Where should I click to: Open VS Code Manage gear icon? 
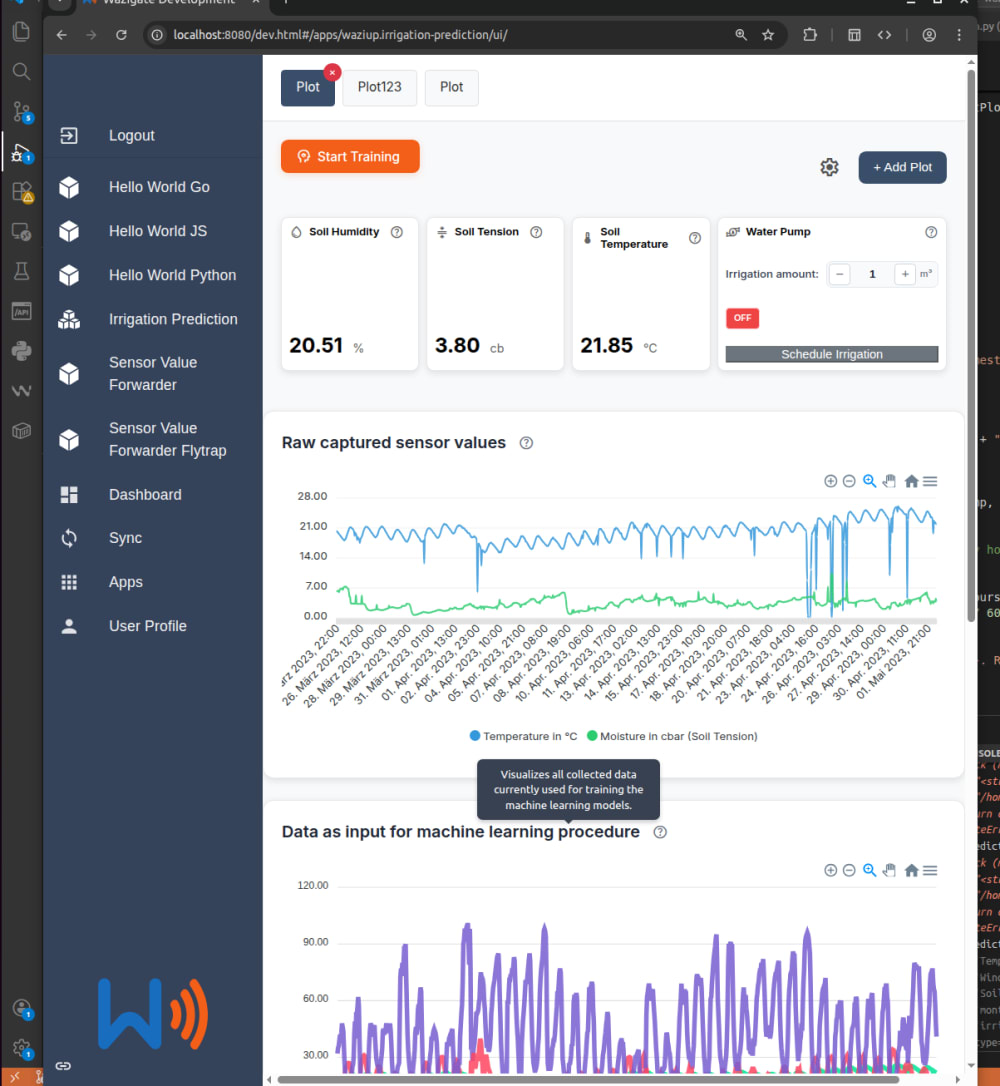click(21, 1048)
